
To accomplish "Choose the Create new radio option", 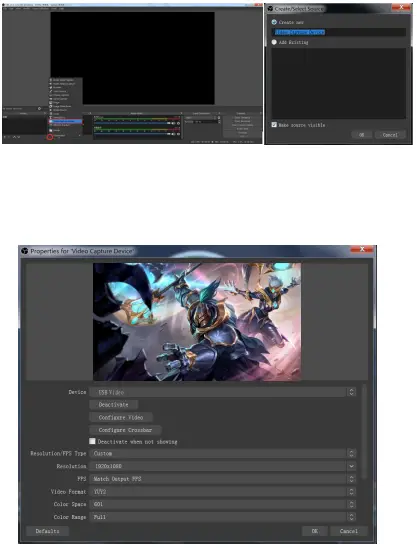I will [274, 22].
